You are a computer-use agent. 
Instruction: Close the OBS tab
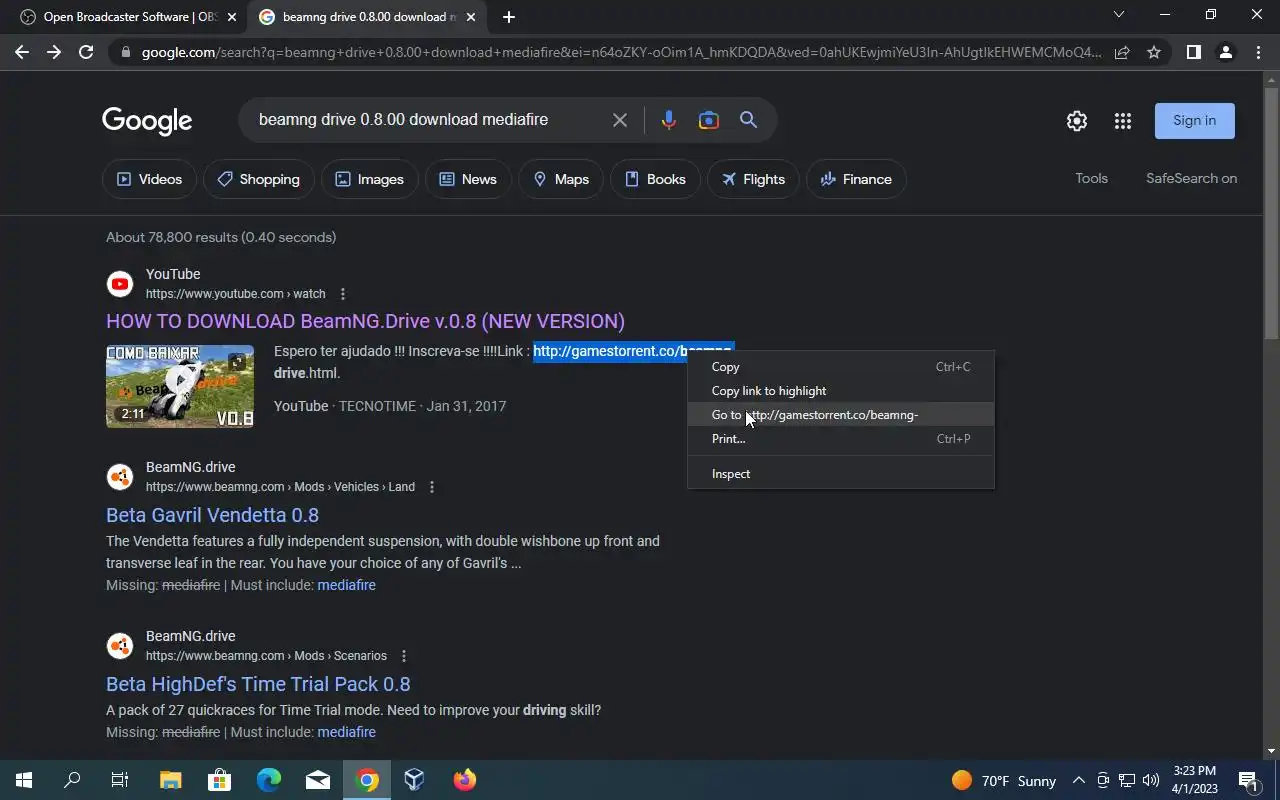232,17
